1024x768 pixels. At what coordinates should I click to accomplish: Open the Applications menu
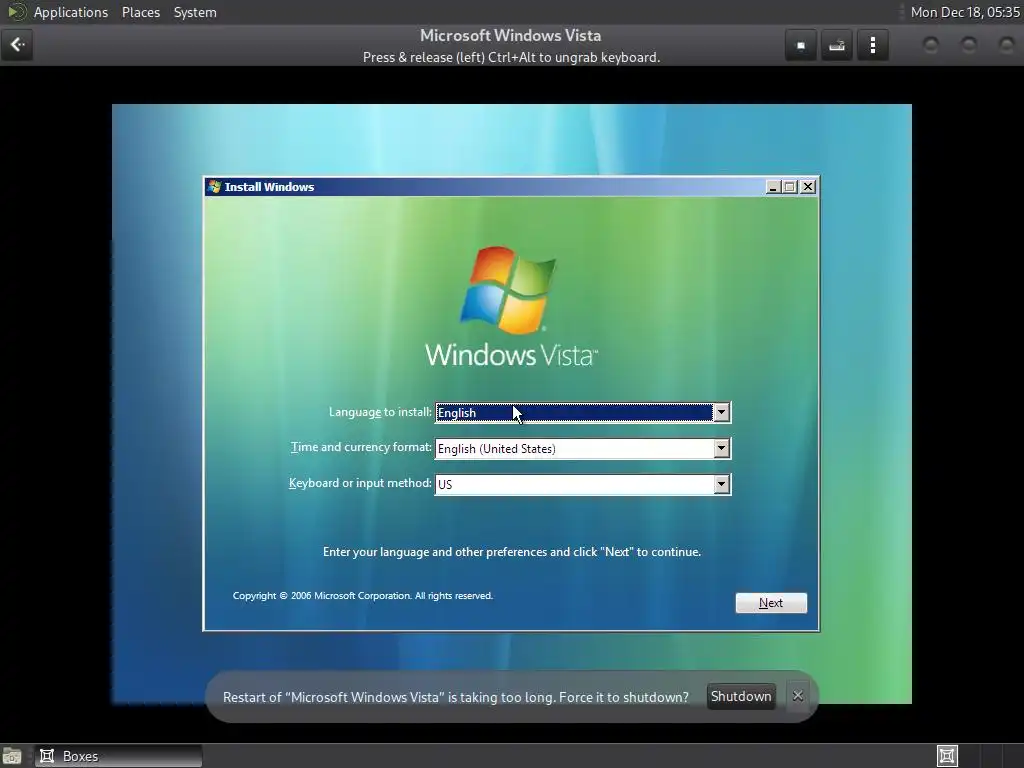(x=71, y=12)
